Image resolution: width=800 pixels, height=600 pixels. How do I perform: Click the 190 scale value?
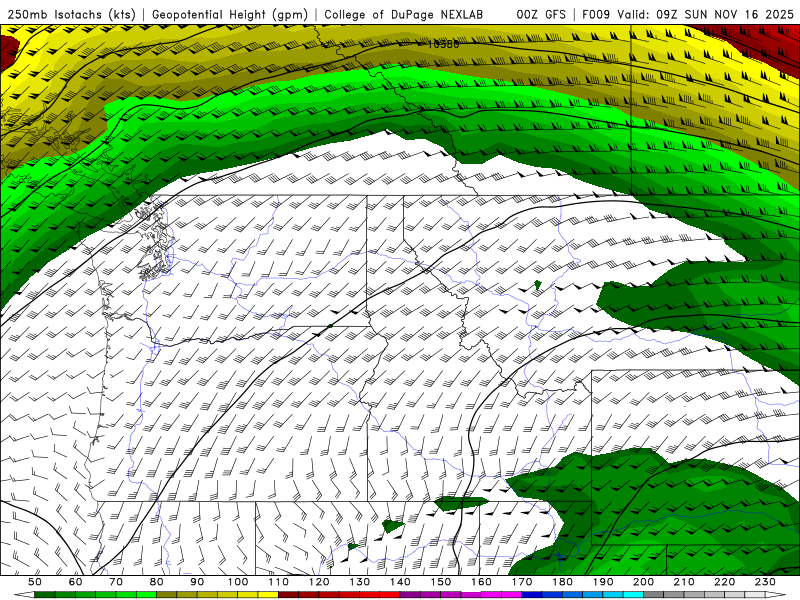click(x=603, y=582)
